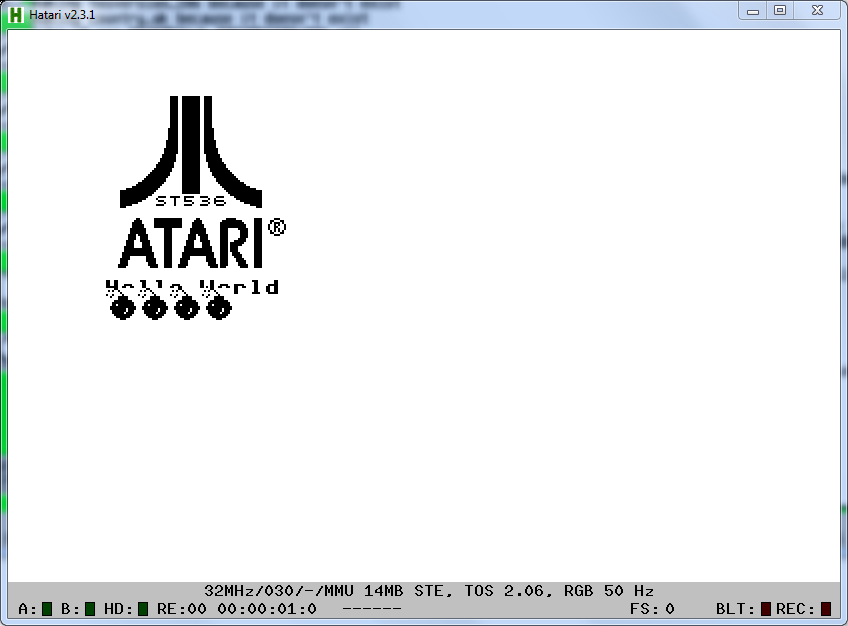
Task: Click the 32MHz/030/-/MMU status text
Action: (x=279, y=591)
